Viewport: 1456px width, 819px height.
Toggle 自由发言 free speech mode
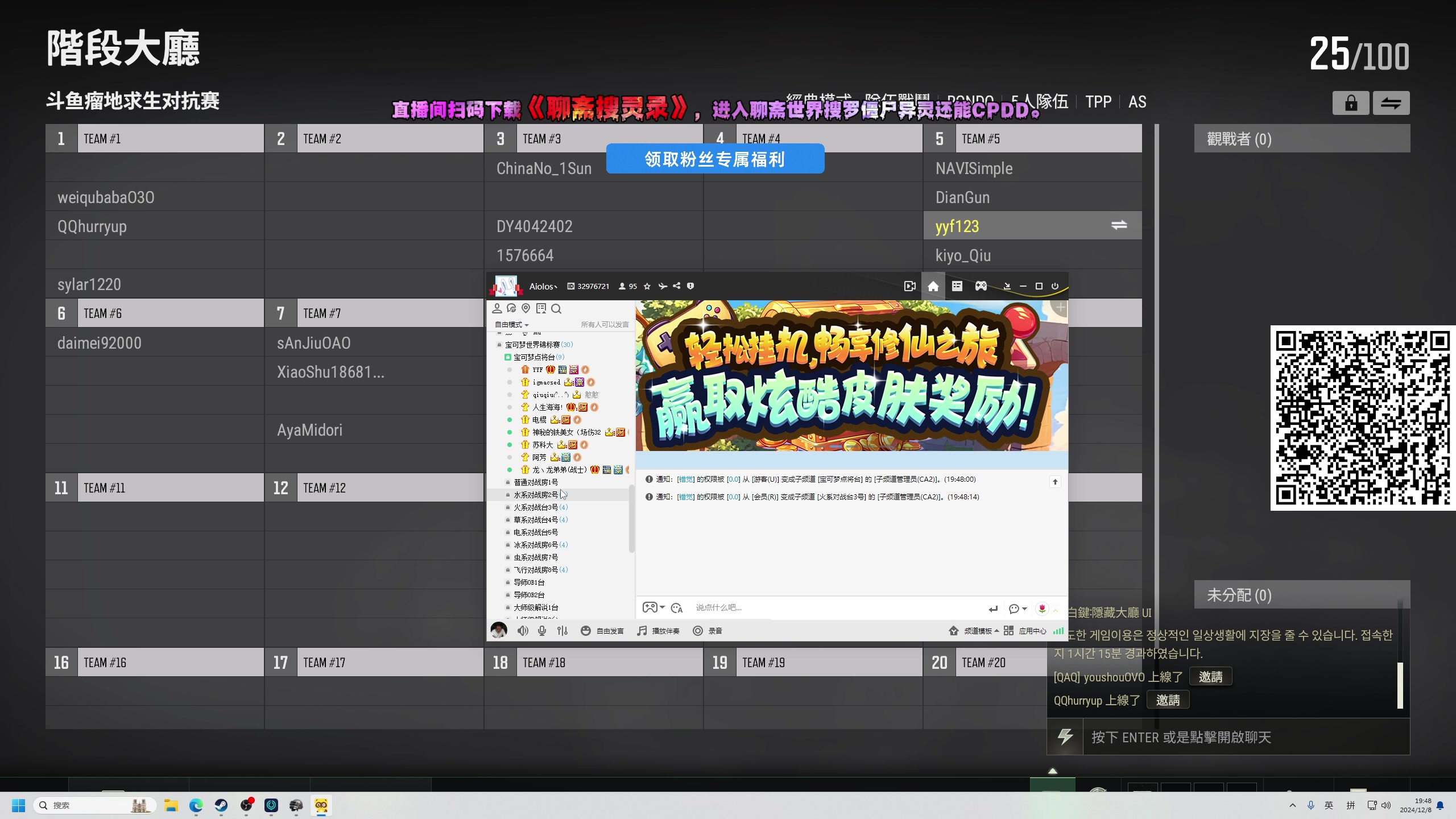click(602, 631)
